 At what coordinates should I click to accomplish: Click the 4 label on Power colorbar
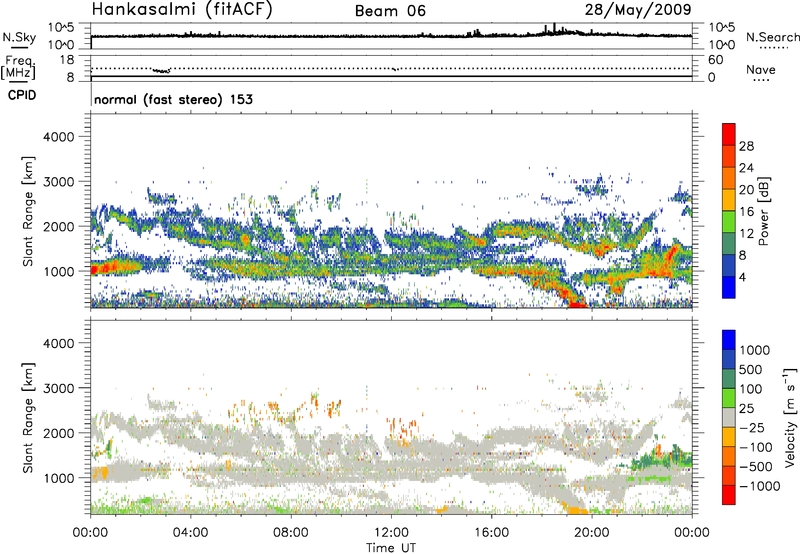point(743,277)
